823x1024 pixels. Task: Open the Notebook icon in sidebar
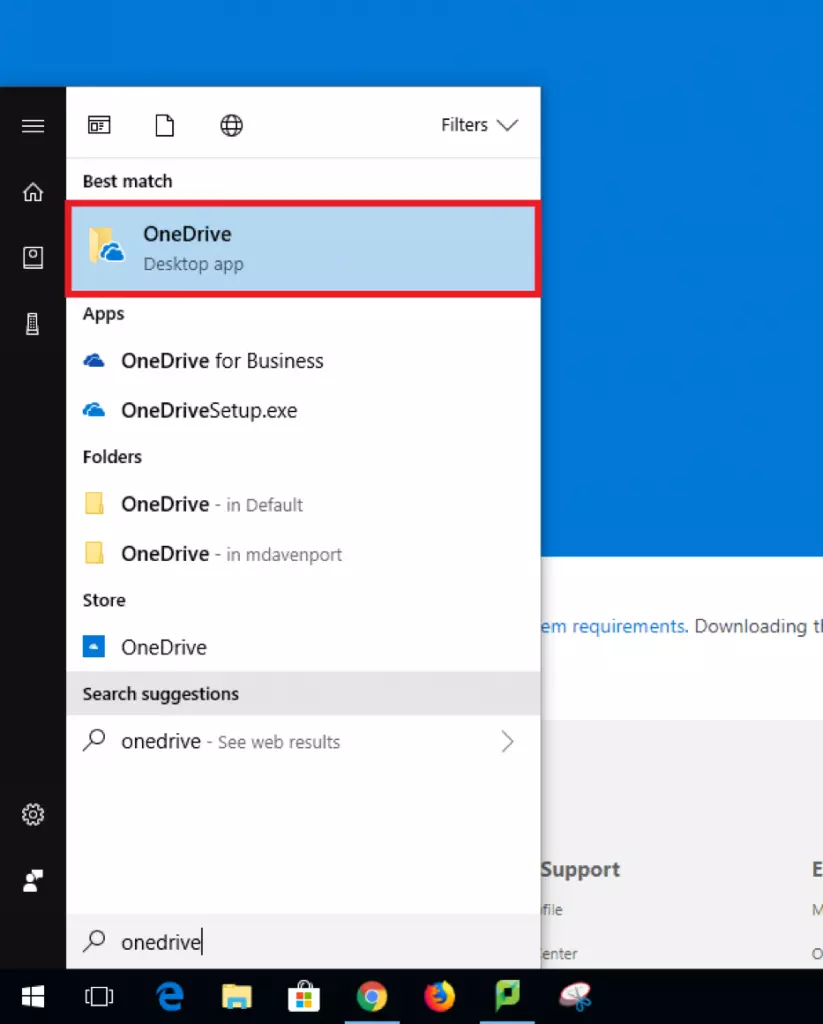[33, 258]
